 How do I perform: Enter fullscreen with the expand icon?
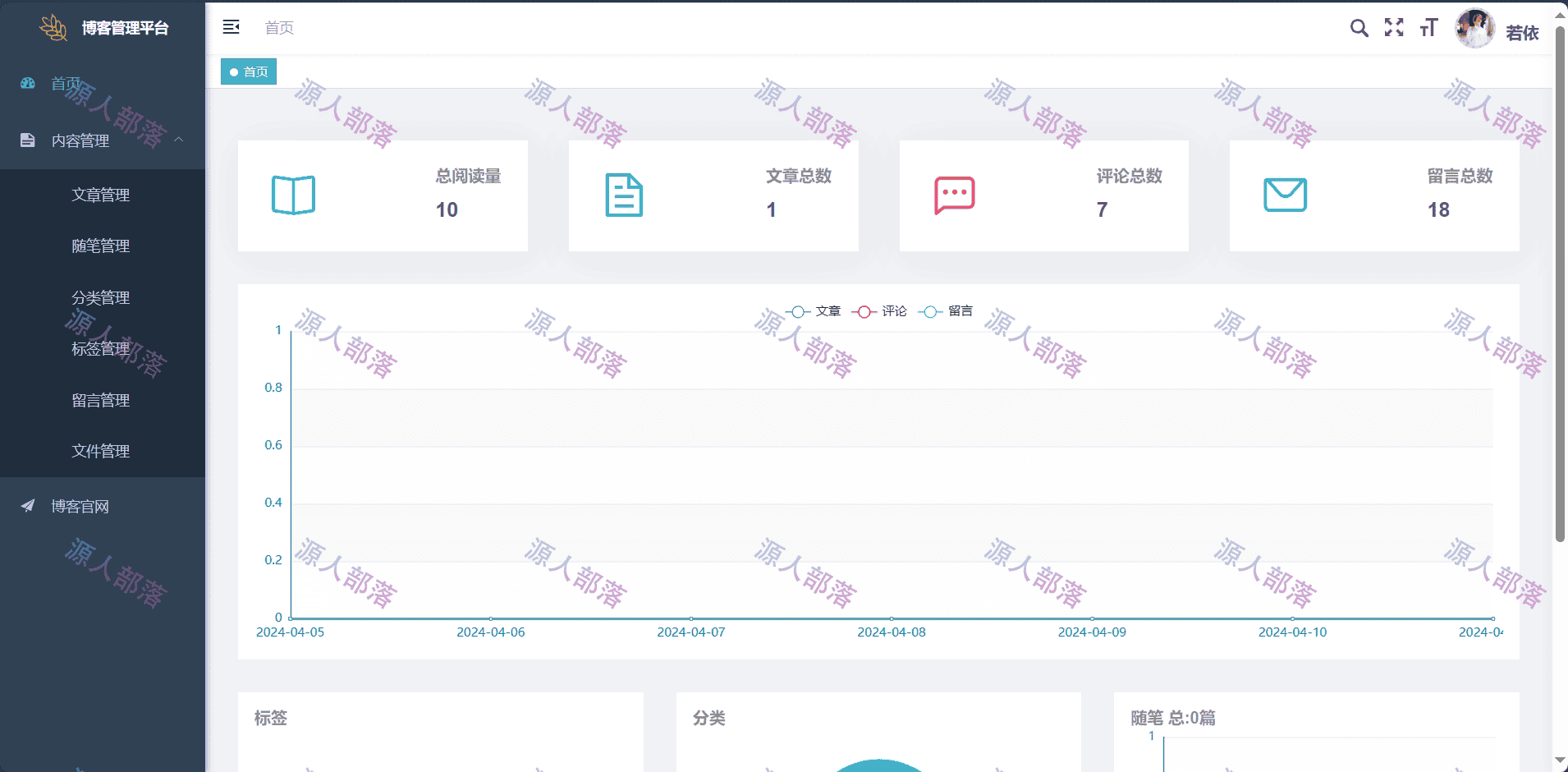point(1394,27)
